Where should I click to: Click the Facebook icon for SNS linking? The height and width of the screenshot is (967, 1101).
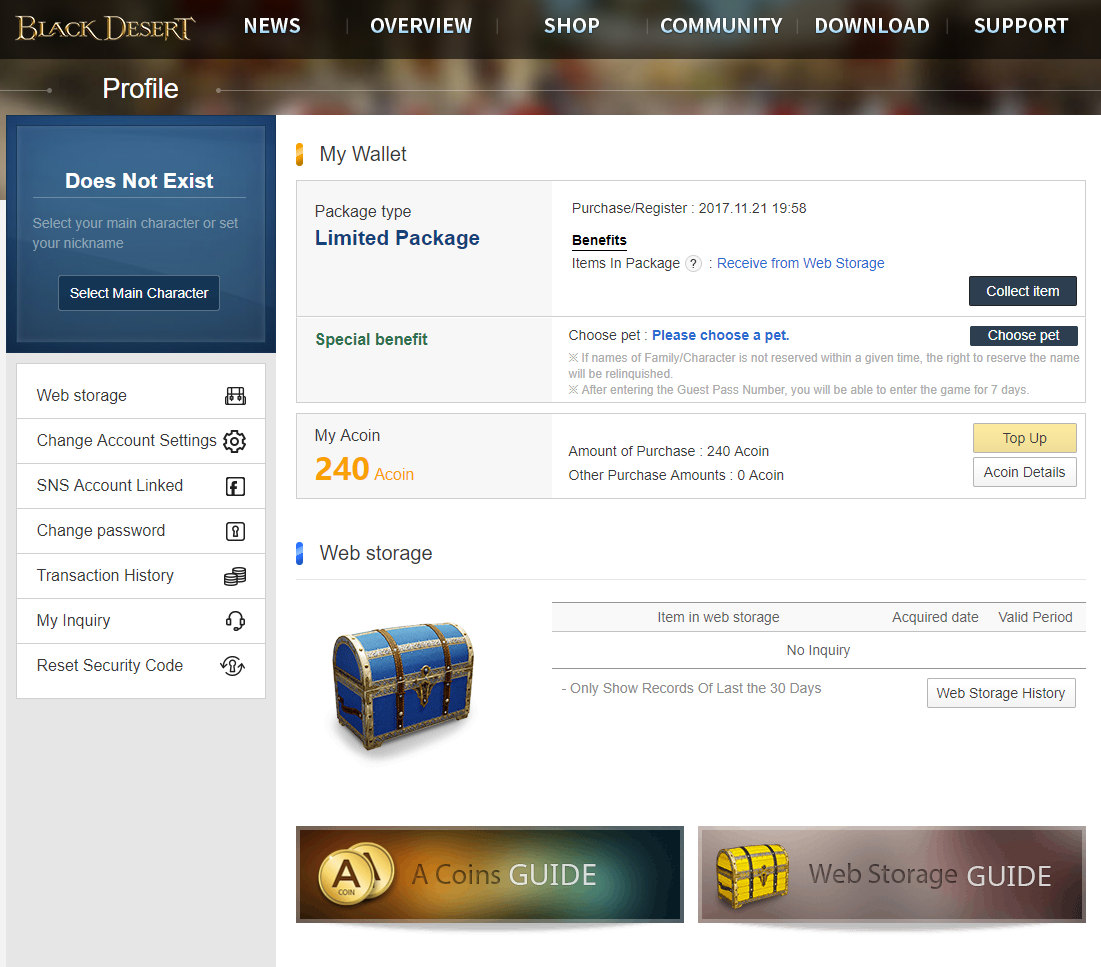pos(235,486)
